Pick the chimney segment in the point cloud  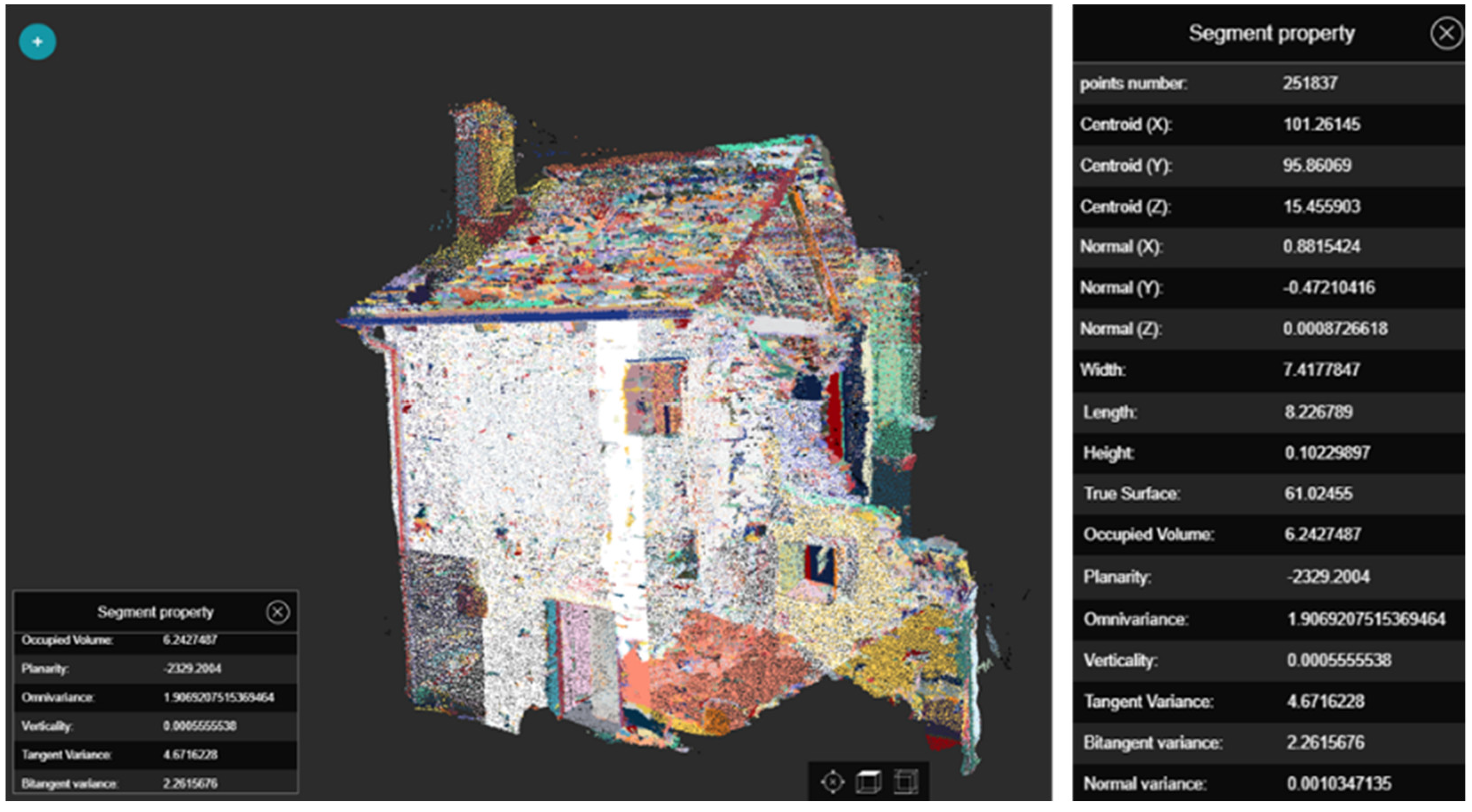click(x=486, y=160)
